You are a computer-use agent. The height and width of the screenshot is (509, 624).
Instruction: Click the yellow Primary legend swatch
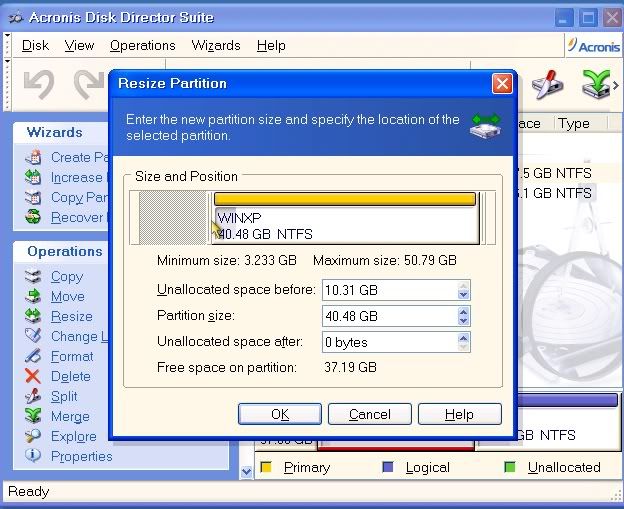point(265,467)
